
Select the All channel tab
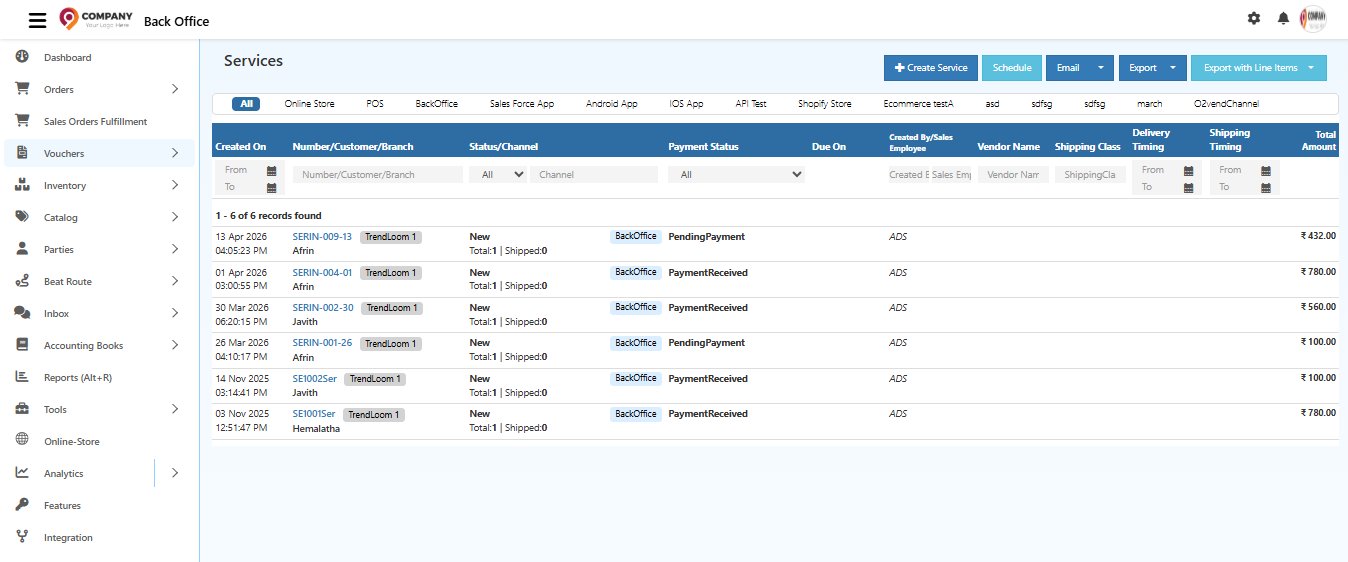[x=246, y=104]
